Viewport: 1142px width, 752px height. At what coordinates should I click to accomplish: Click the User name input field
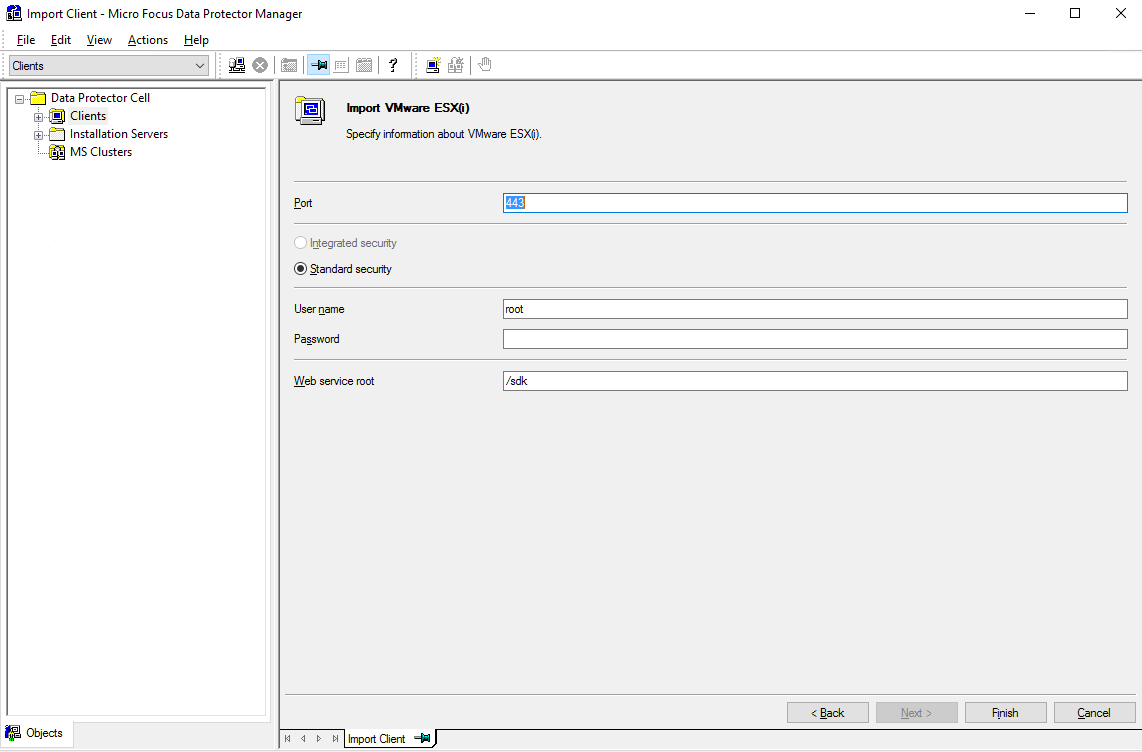[x=815, y=309]
